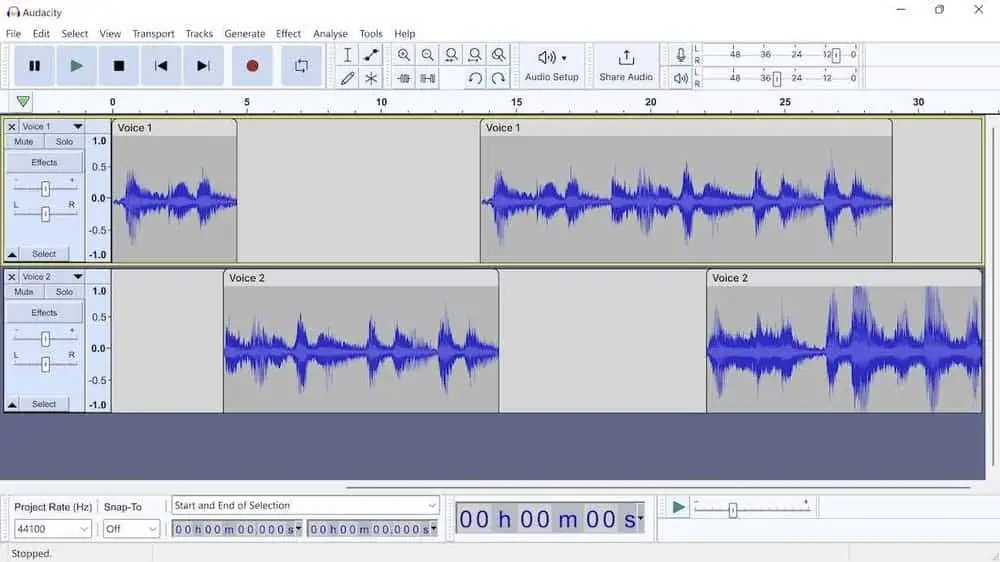Screen dimensions: 1000x562
Task: Adjust the playback speed slider
Action: click(733, 510)
